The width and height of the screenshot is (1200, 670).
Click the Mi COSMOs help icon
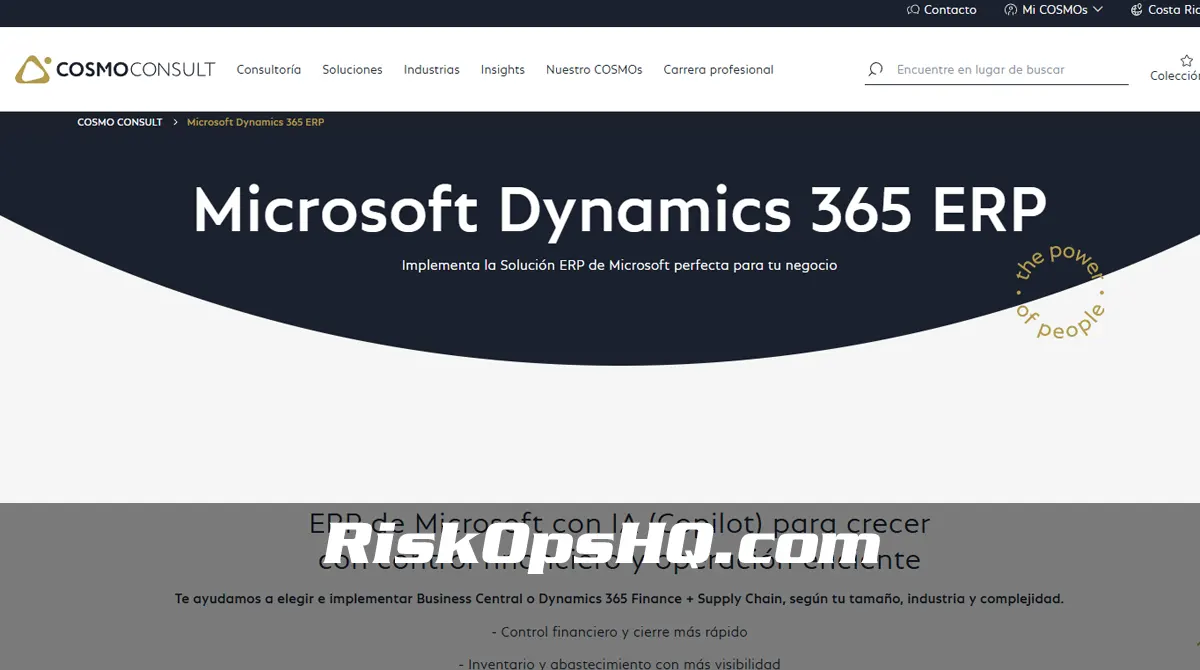pos(1011,10)
